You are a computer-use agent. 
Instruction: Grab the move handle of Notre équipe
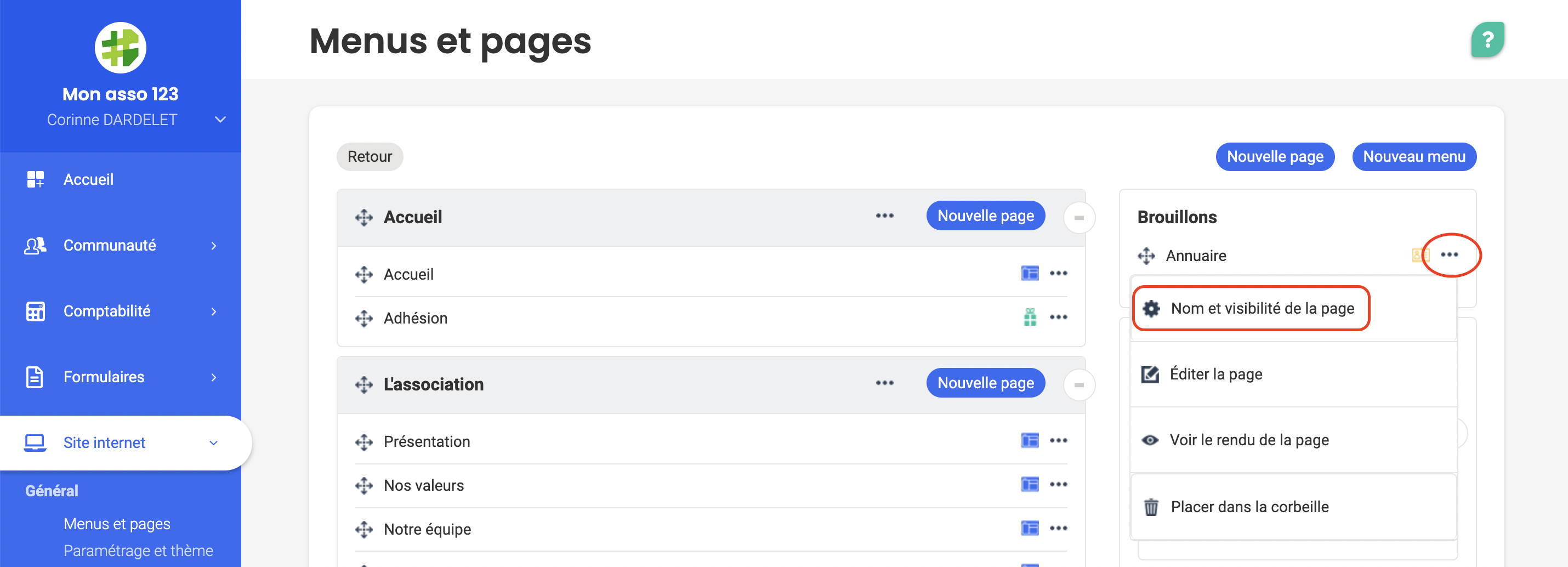click(364, 530)
